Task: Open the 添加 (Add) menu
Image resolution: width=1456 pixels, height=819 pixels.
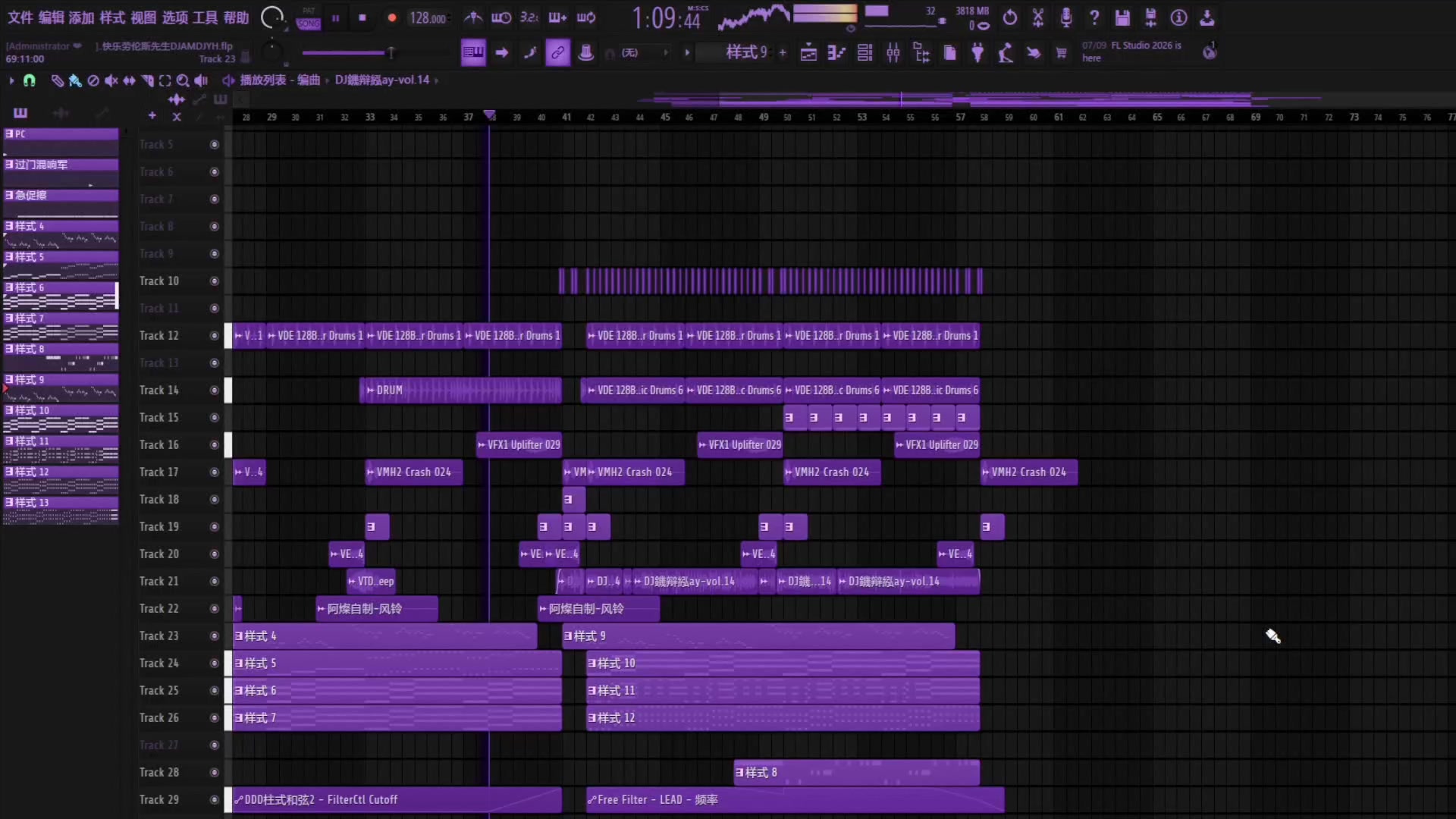Action: coord(81,17)
